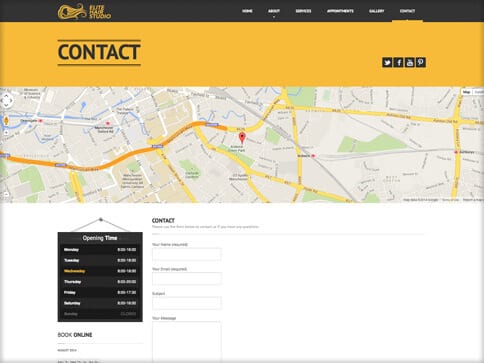Select the Street View pegman icon
484x363 pixels.
click(x=6, y=121)
